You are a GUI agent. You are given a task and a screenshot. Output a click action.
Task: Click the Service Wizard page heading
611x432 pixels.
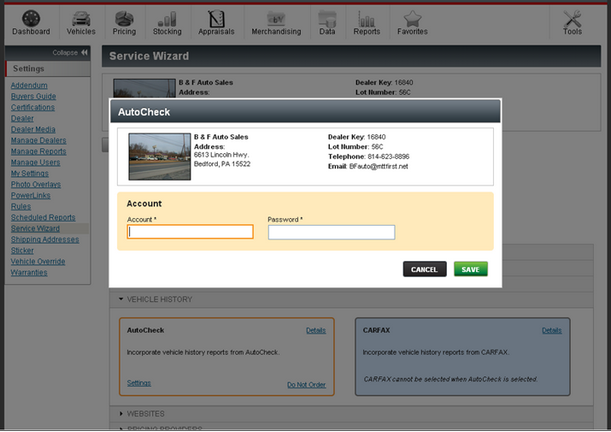point(149,56)
